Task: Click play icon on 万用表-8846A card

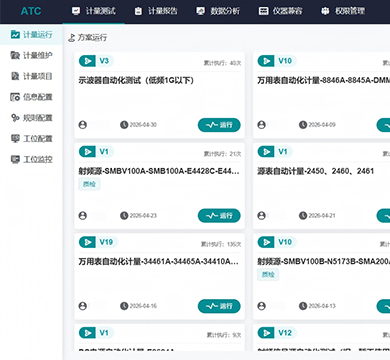Action: (266, 61)
